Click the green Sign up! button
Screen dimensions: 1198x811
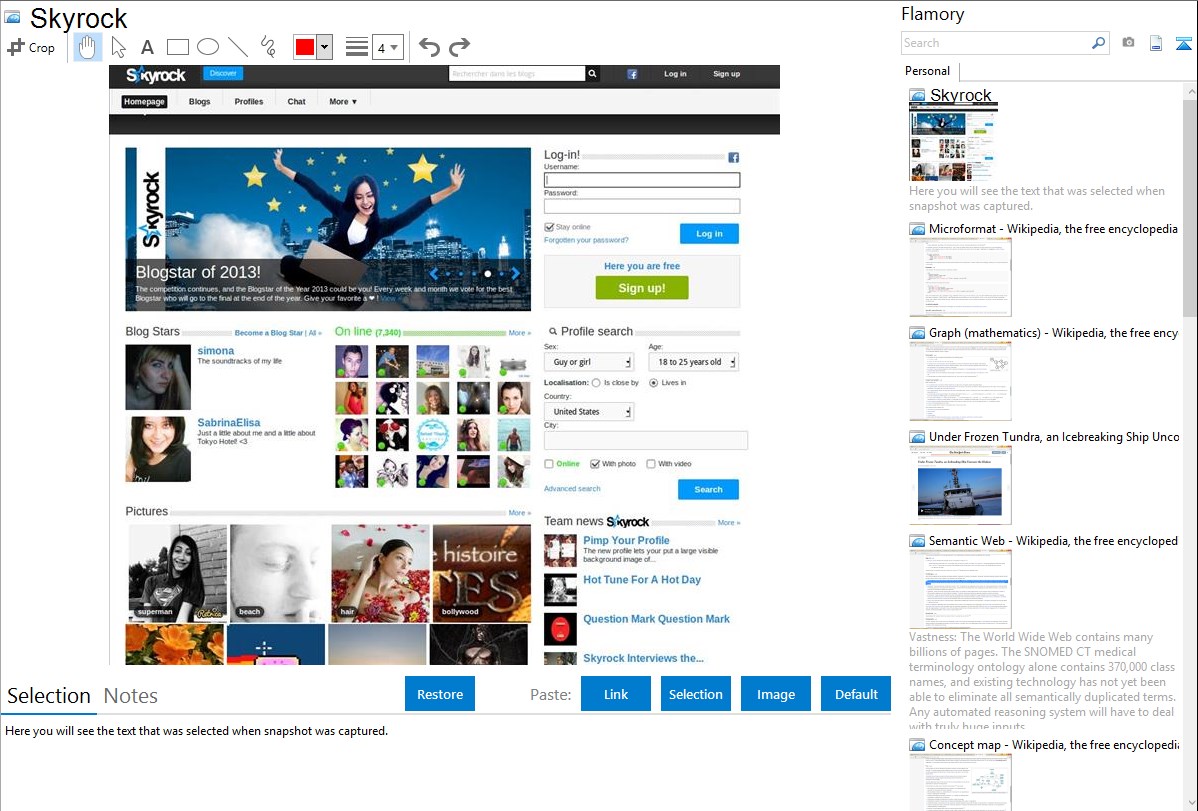tap(642, 288)
